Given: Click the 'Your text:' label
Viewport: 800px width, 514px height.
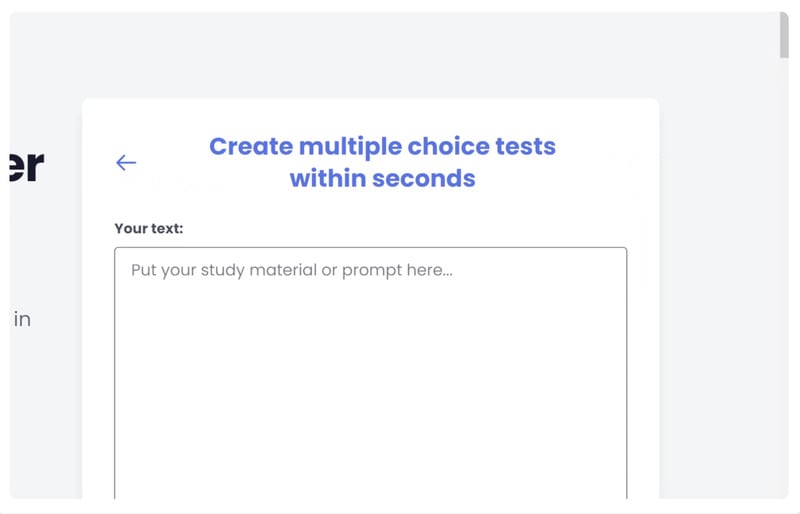Looking at the screenshot, I should pos(149,228).
